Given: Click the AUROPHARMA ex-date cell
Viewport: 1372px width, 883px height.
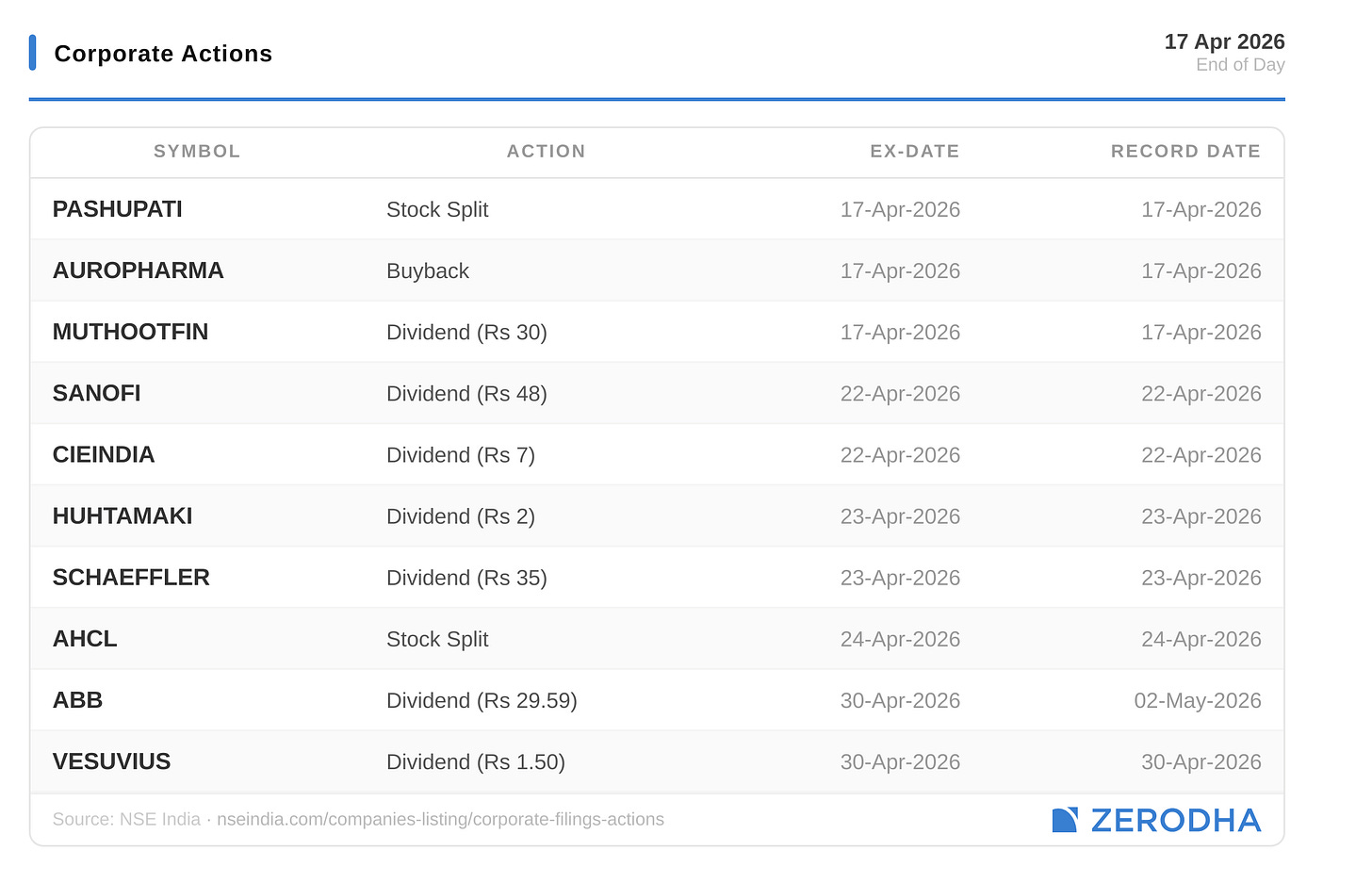Looking at the screenshot, I should tap(900, 271).
